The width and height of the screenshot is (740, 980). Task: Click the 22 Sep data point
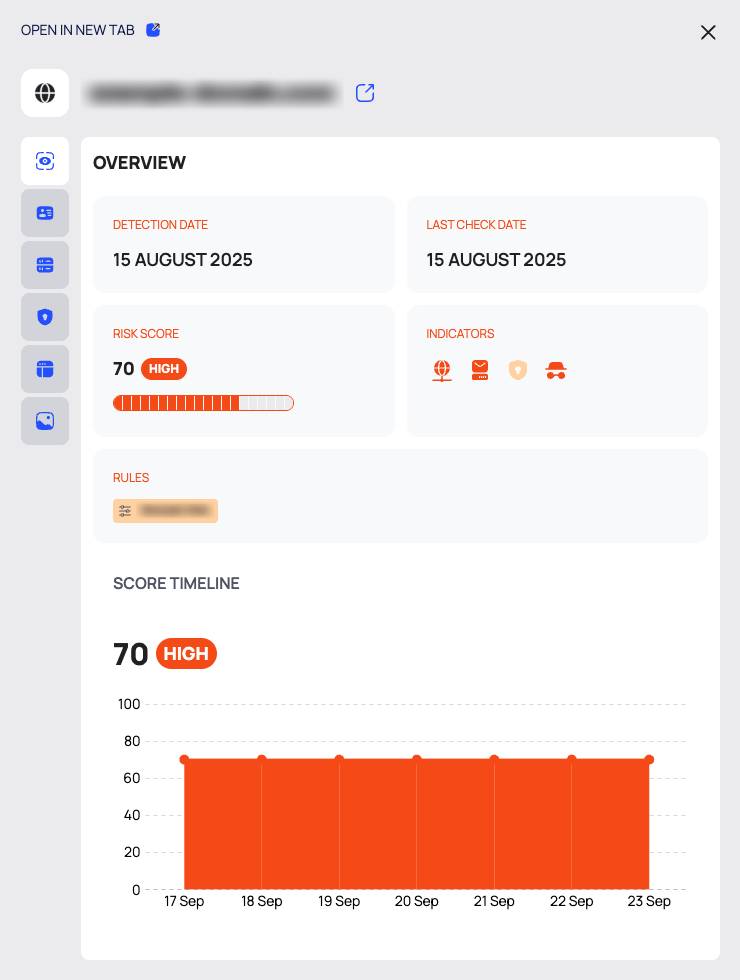coord(572,759)
